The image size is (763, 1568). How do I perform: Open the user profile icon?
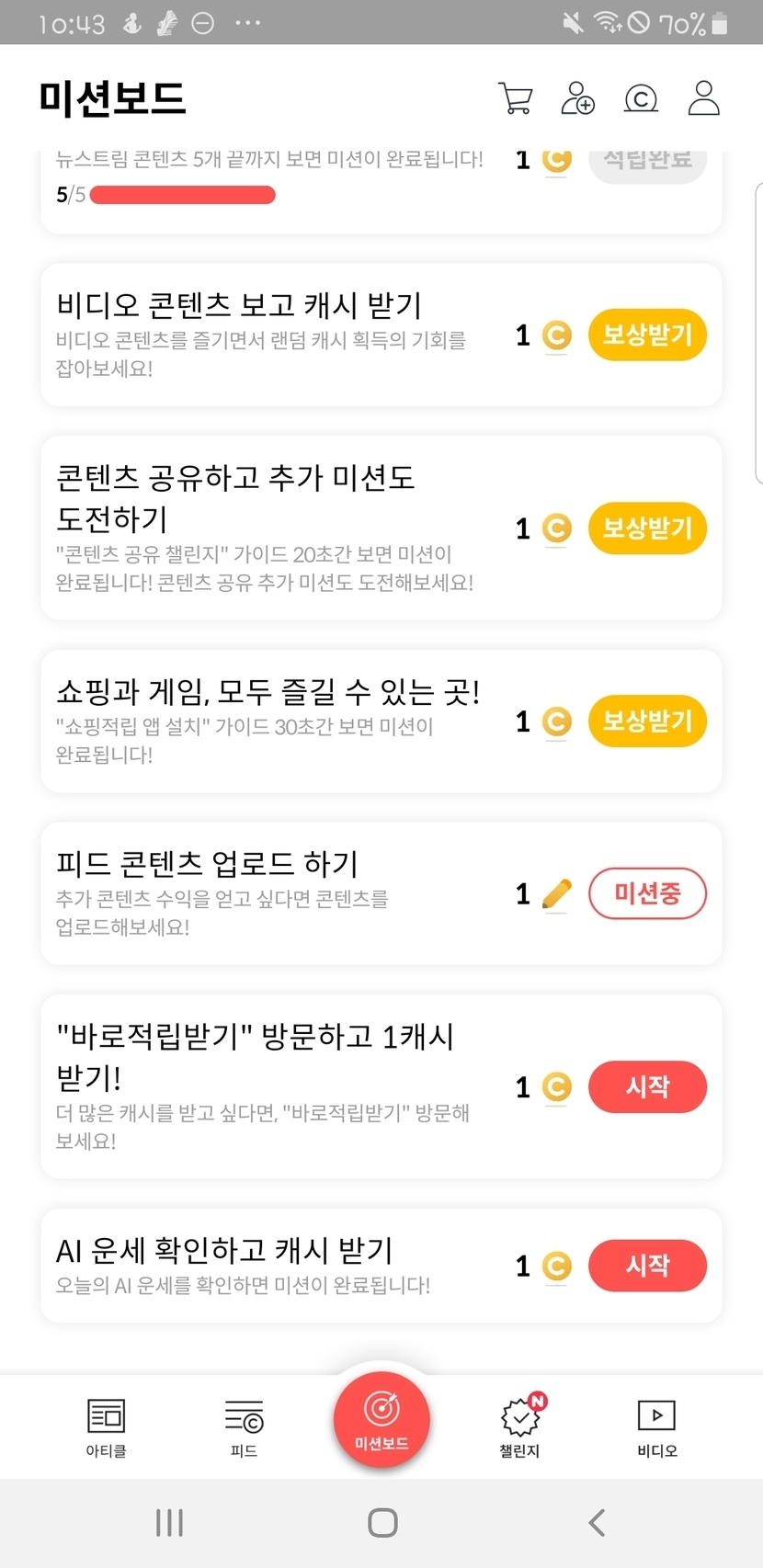pyautogui.click(x=703, y=98)
